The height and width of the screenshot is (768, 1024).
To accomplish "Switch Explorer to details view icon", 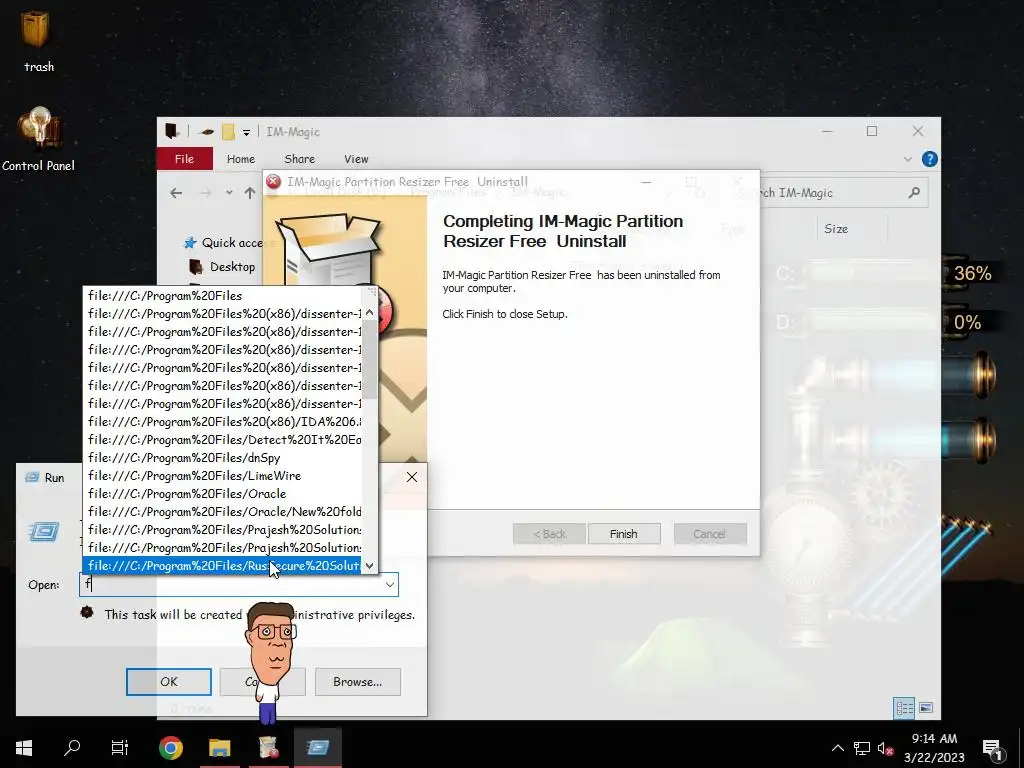I will (904, 708).
